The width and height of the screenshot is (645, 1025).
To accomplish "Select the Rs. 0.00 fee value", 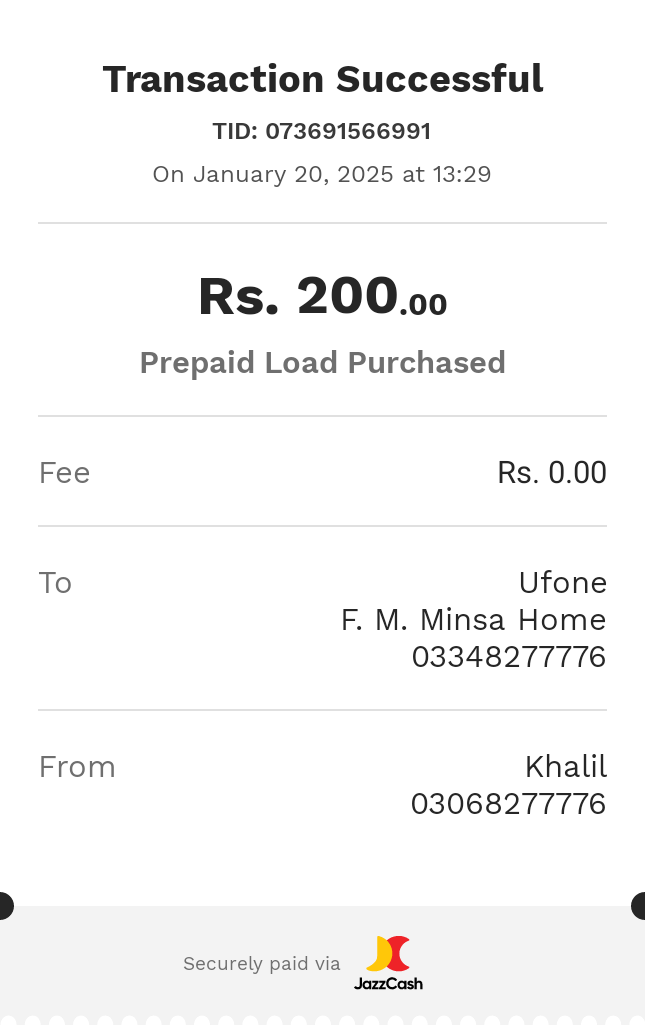I will (551, 472).
